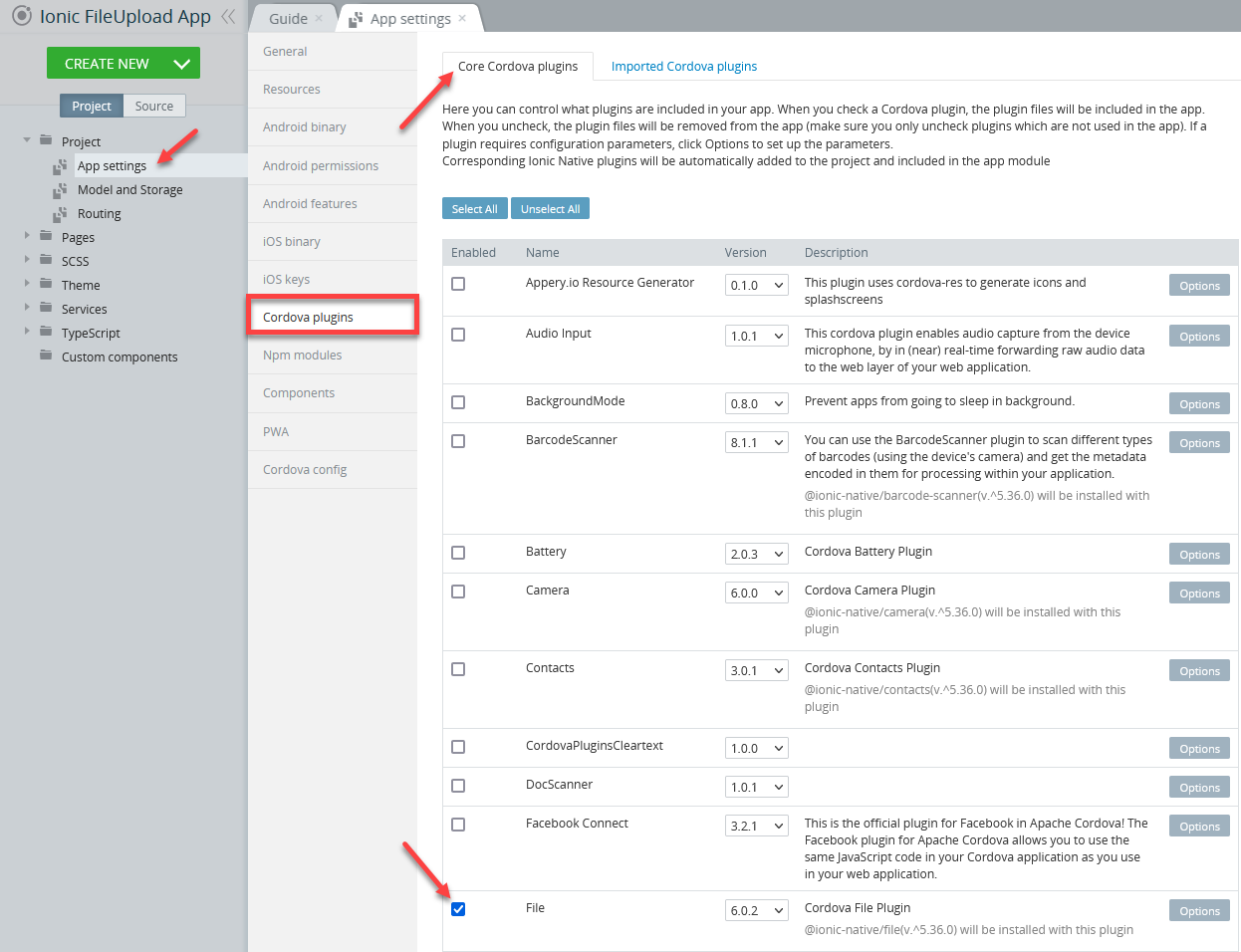Enable the DocScanner plugin checkbox

point(458,786)
